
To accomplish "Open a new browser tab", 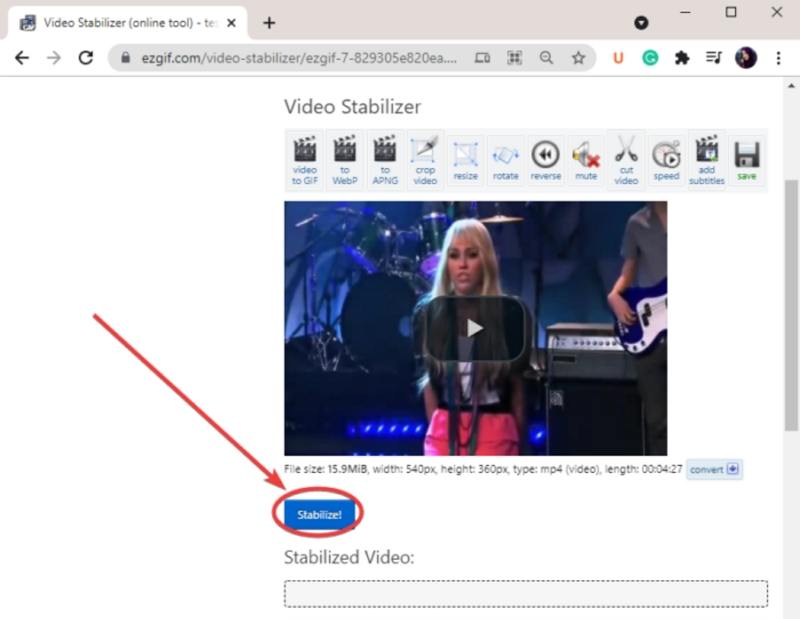I will 269,22.
